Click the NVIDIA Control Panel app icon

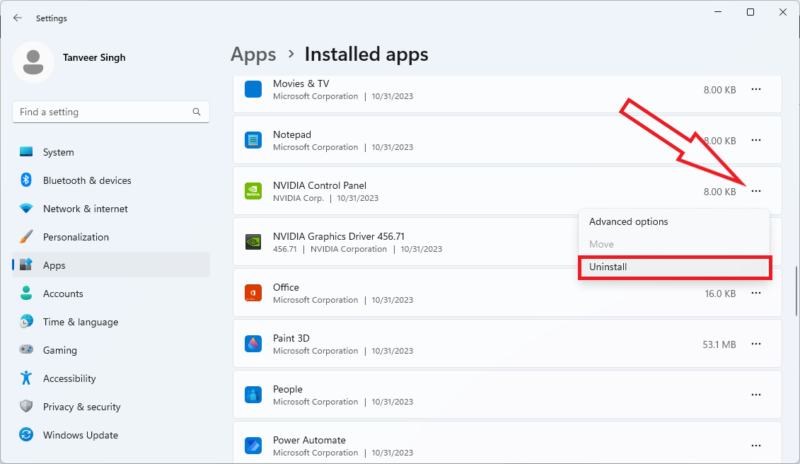click(253, 191)
